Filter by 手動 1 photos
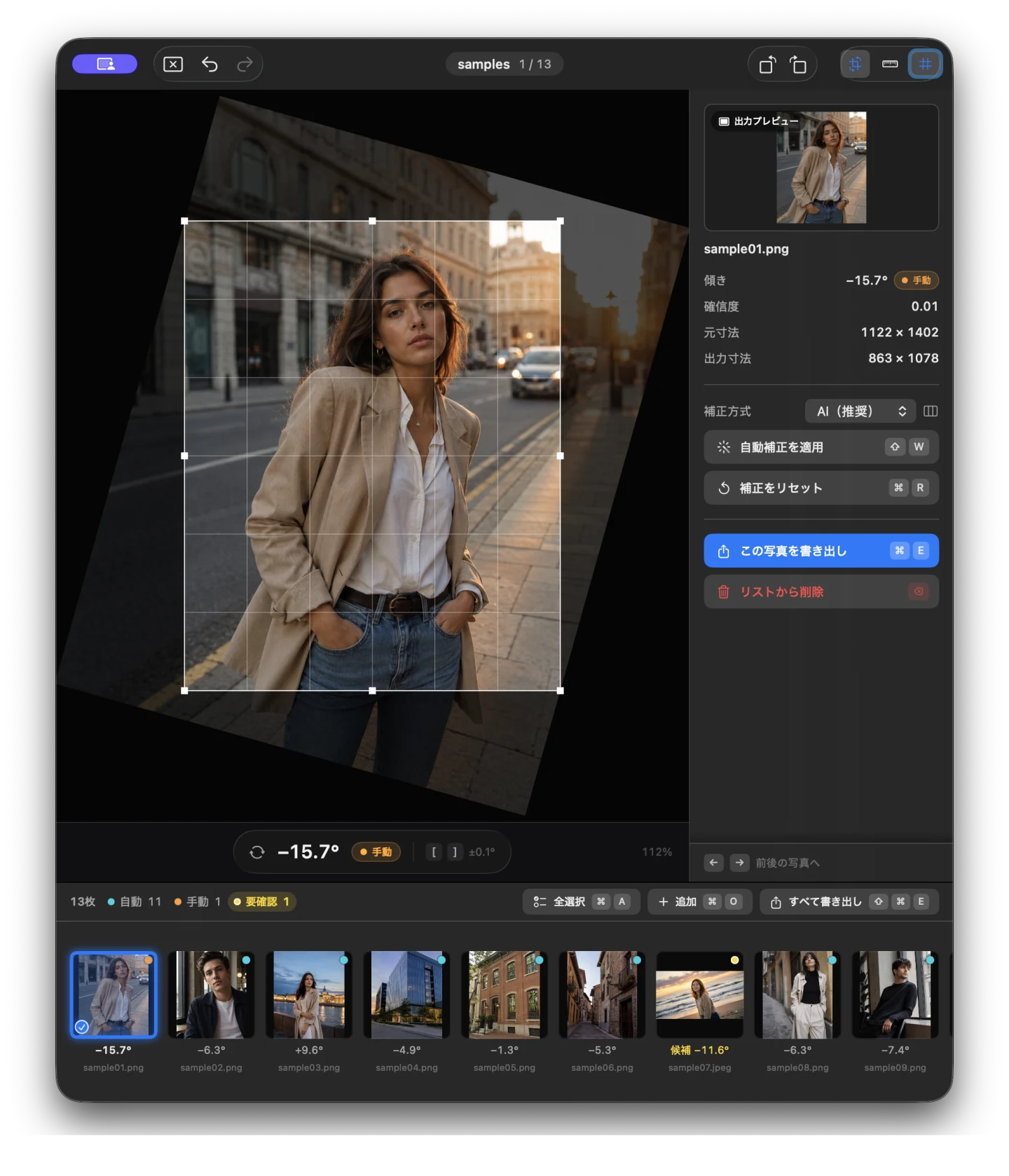 (x=198, y=901)
